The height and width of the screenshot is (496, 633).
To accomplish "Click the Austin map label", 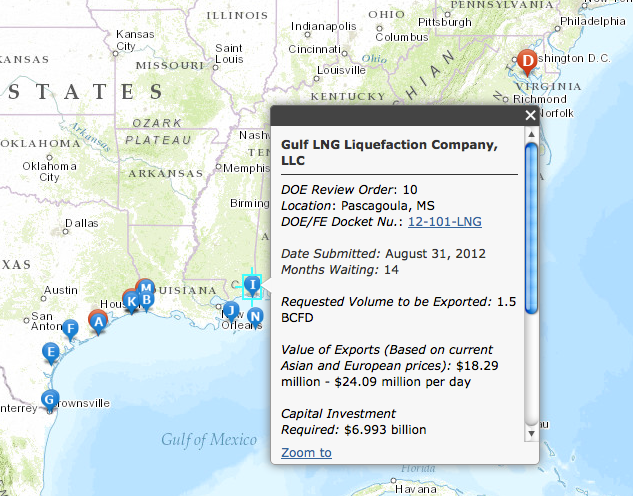I will (61, 290).
